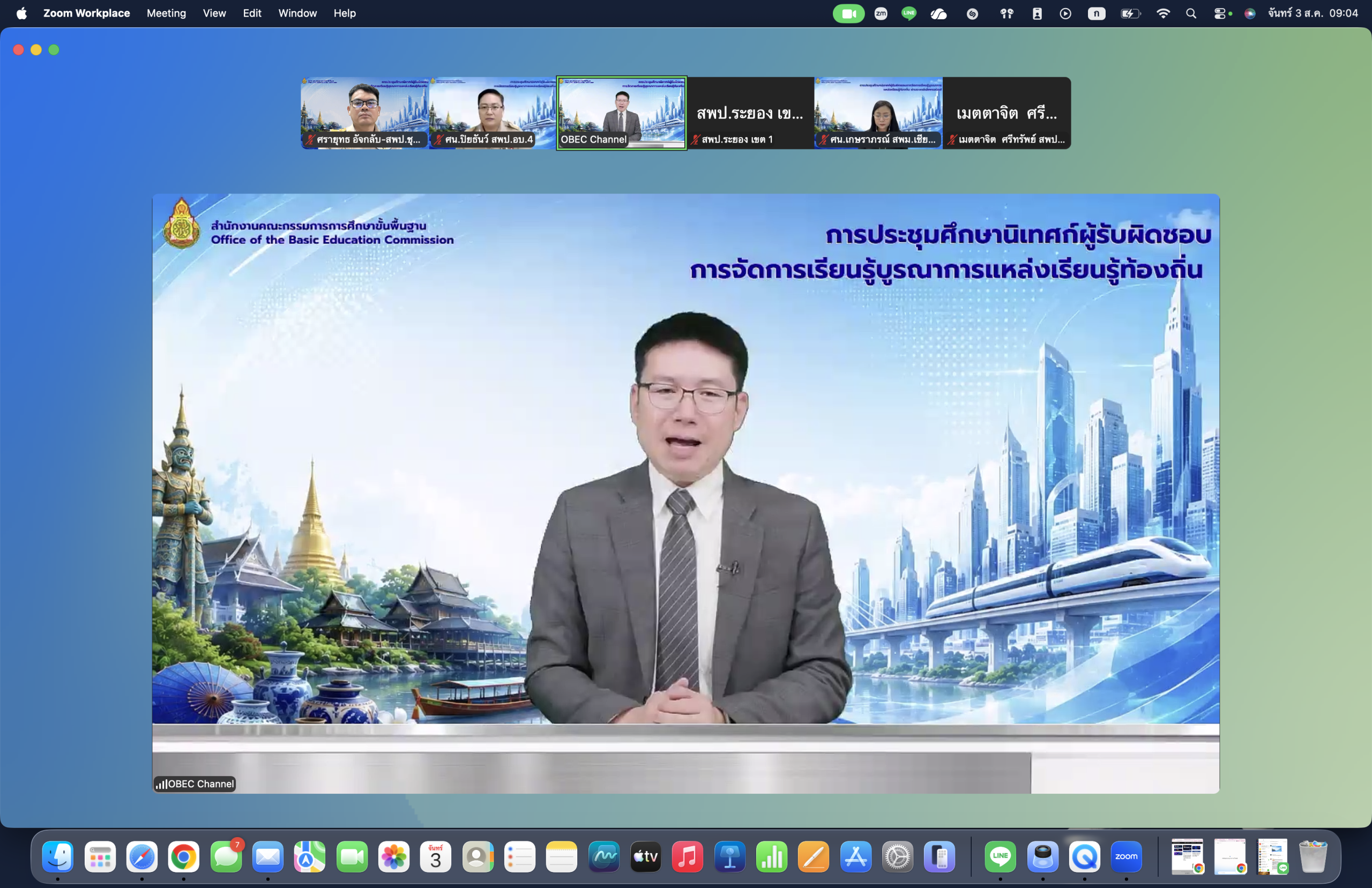Image resolution: width=1372 pixels, height=888 pixels.
Task: Expand the Window menu
Action: pos(297,13)
